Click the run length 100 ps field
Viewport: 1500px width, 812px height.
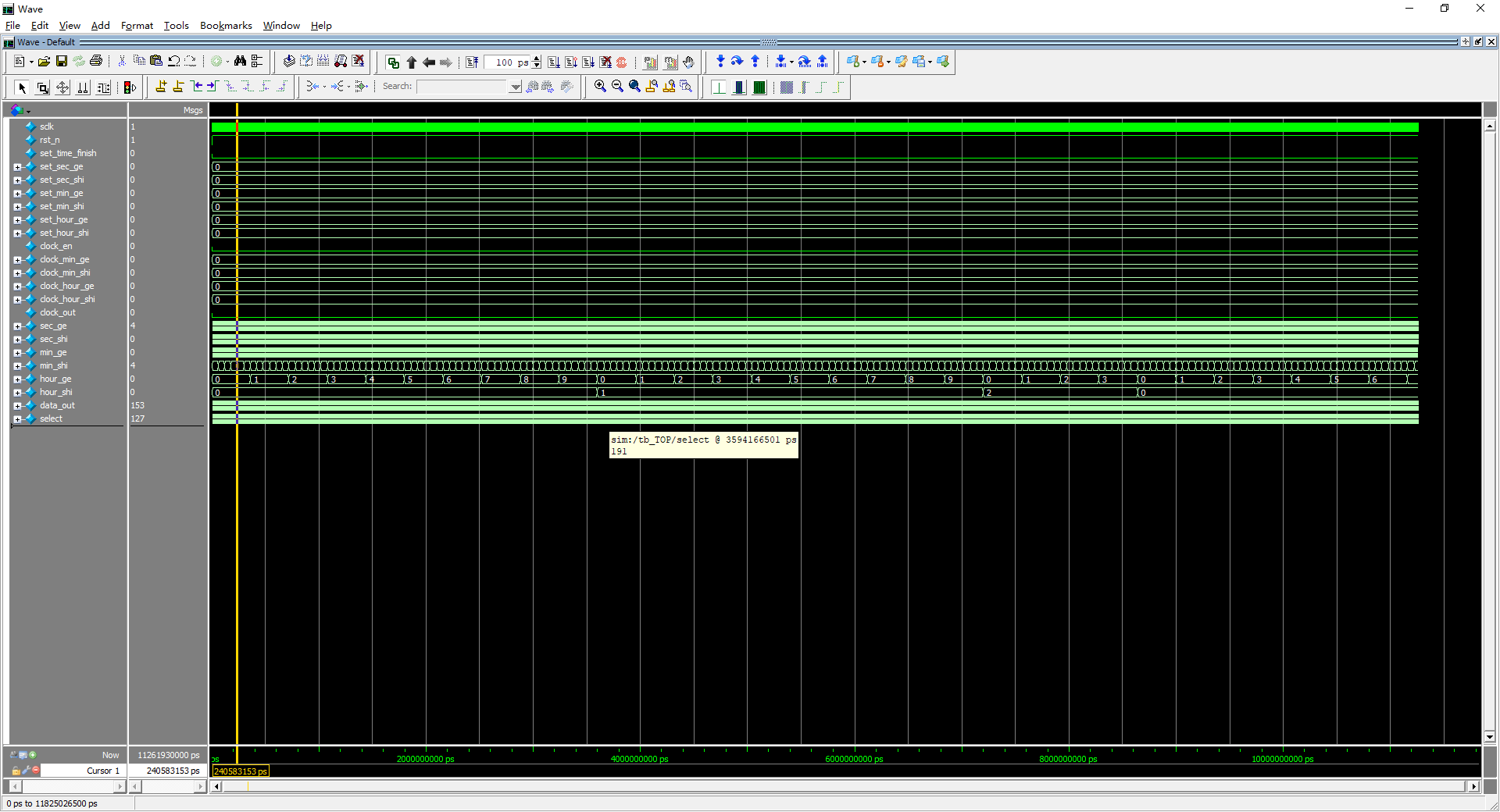pyautogui.click(x=507, y=62)
